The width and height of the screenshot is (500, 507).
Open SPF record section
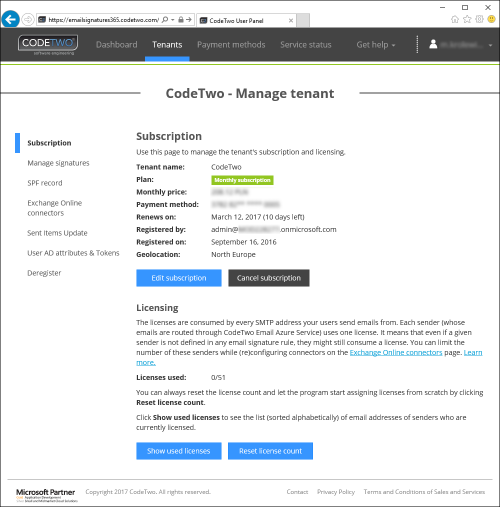tap(45, 183)
